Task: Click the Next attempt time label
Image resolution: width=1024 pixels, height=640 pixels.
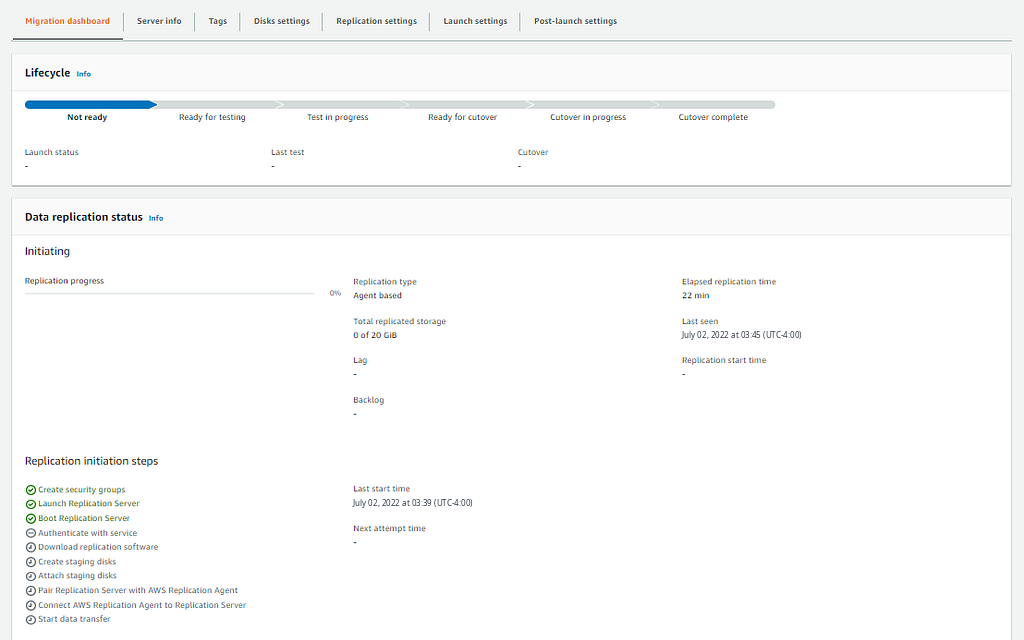Action: [x=389, y=528]
